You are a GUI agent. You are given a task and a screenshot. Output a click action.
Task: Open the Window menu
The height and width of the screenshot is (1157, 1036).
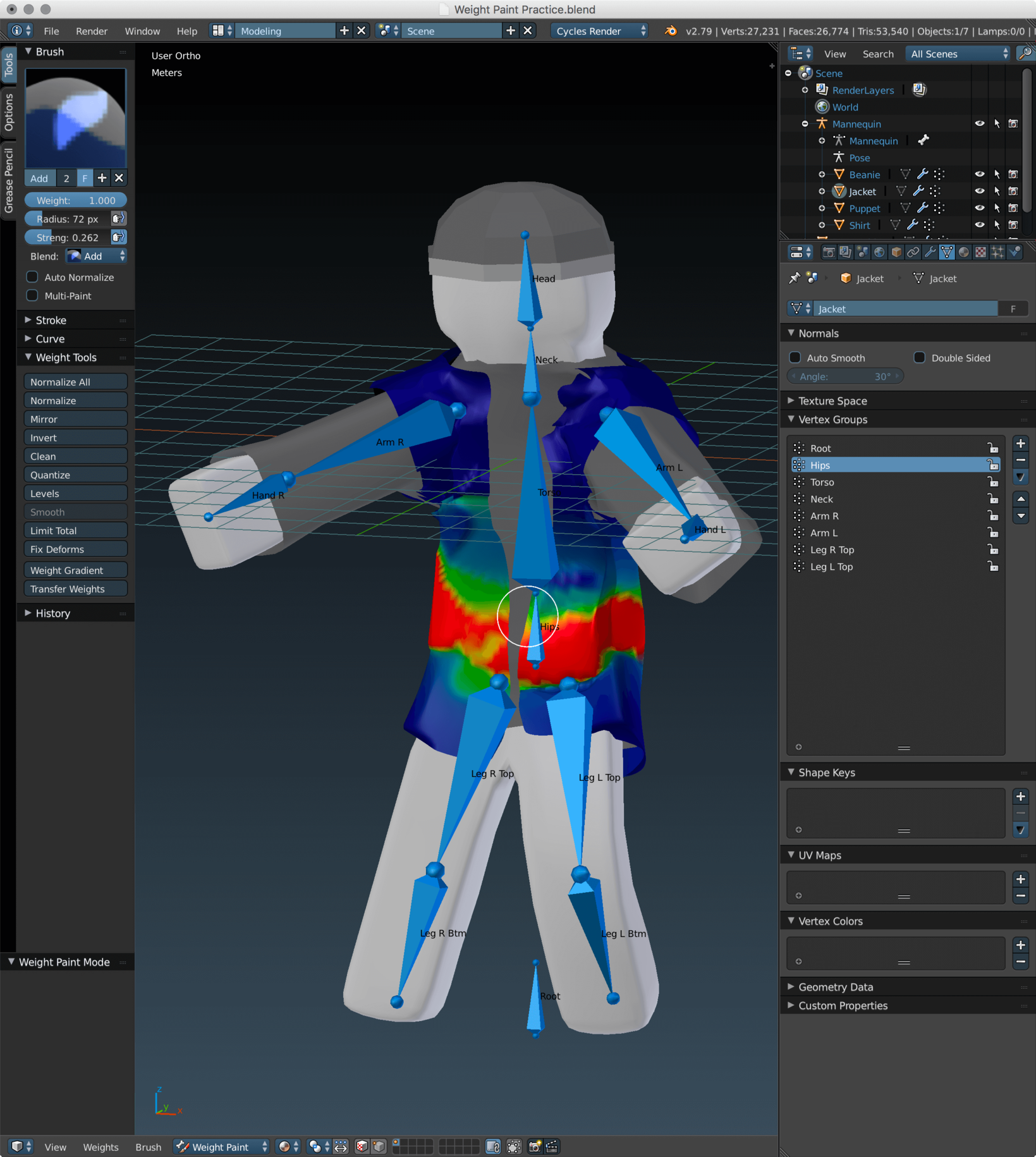point(142,31)
